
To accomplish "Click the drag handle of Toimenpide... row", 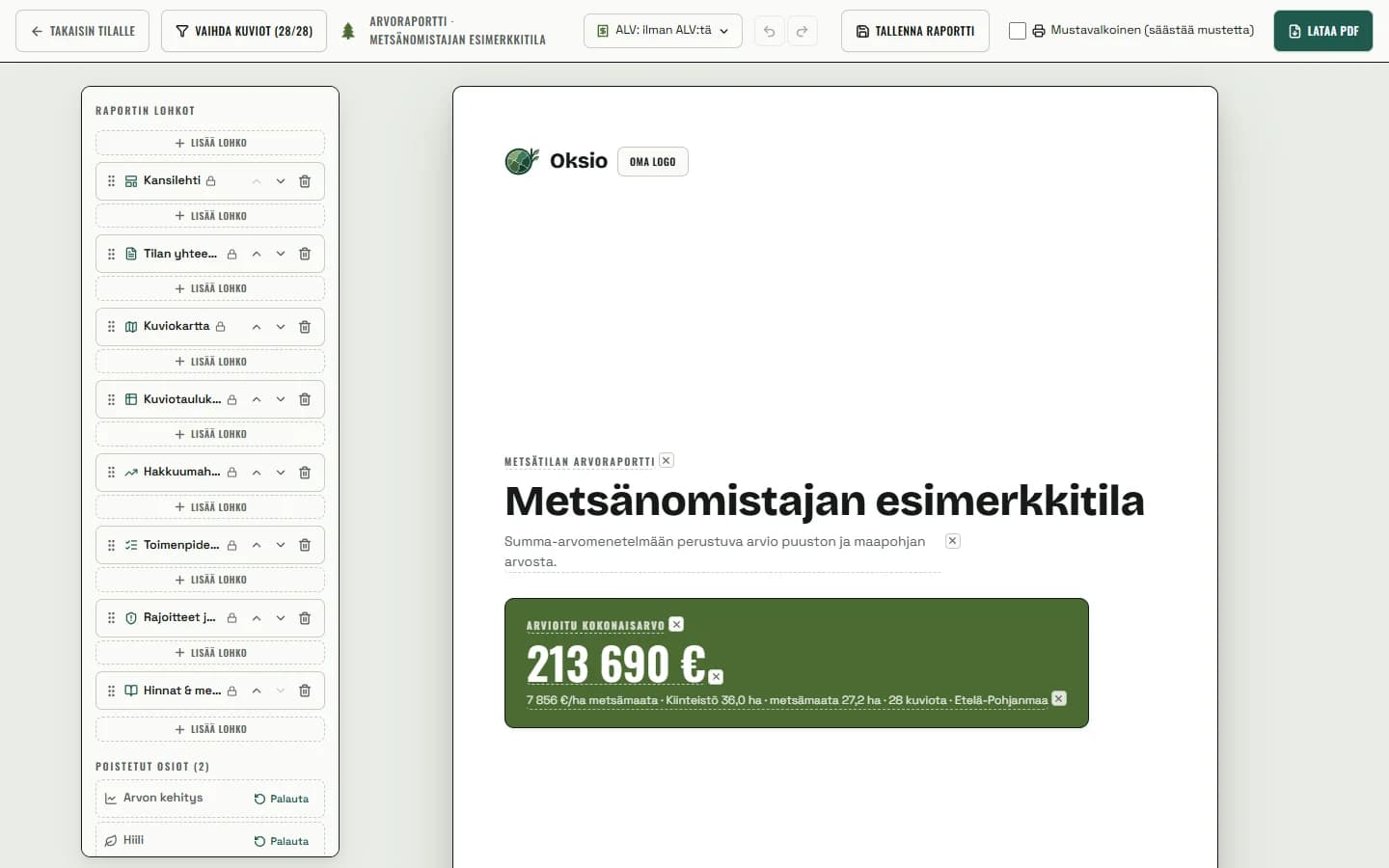I will [111, 545].
